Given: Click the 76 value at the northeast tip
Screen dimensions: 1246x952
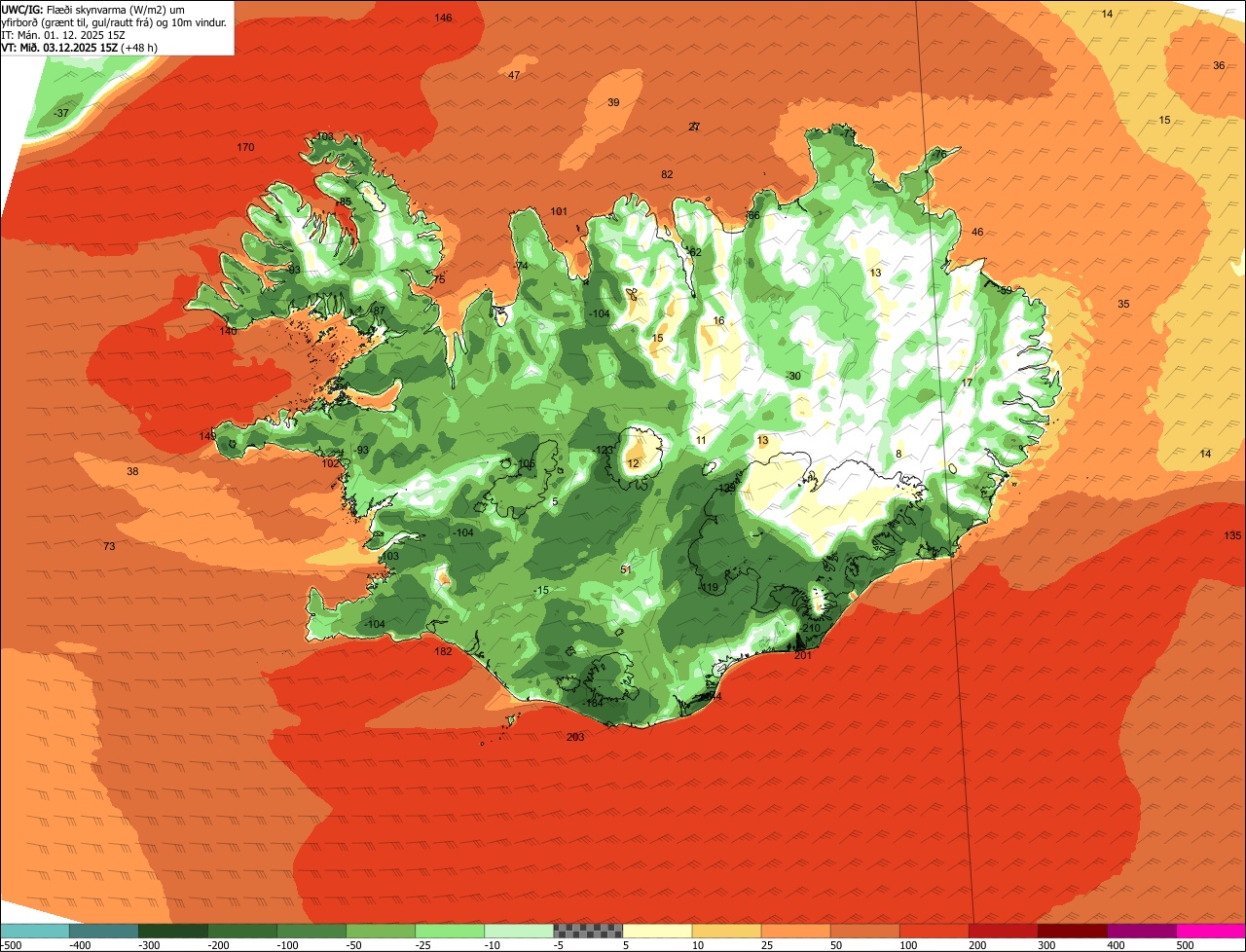Looking at the screenshot, I should [939, 155].
